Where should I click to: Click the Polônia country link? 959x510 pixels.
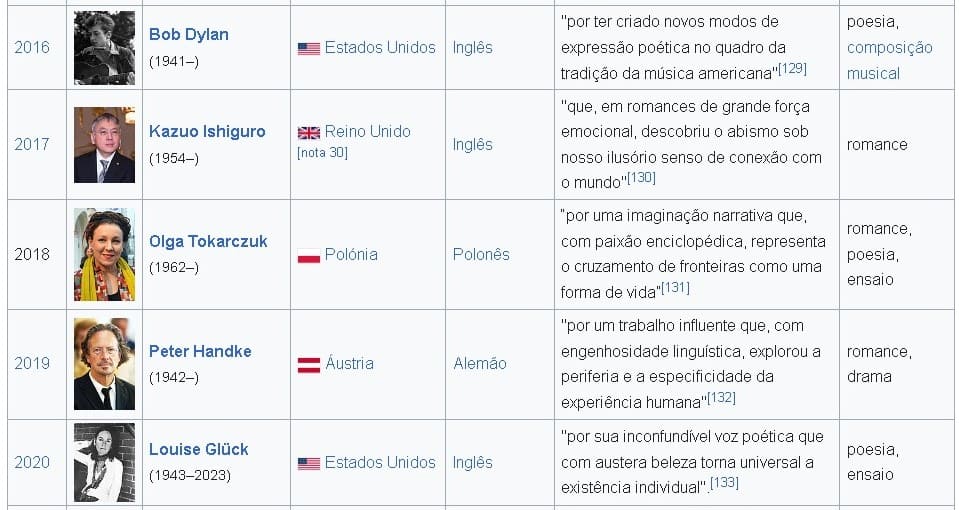pos(351,254)
